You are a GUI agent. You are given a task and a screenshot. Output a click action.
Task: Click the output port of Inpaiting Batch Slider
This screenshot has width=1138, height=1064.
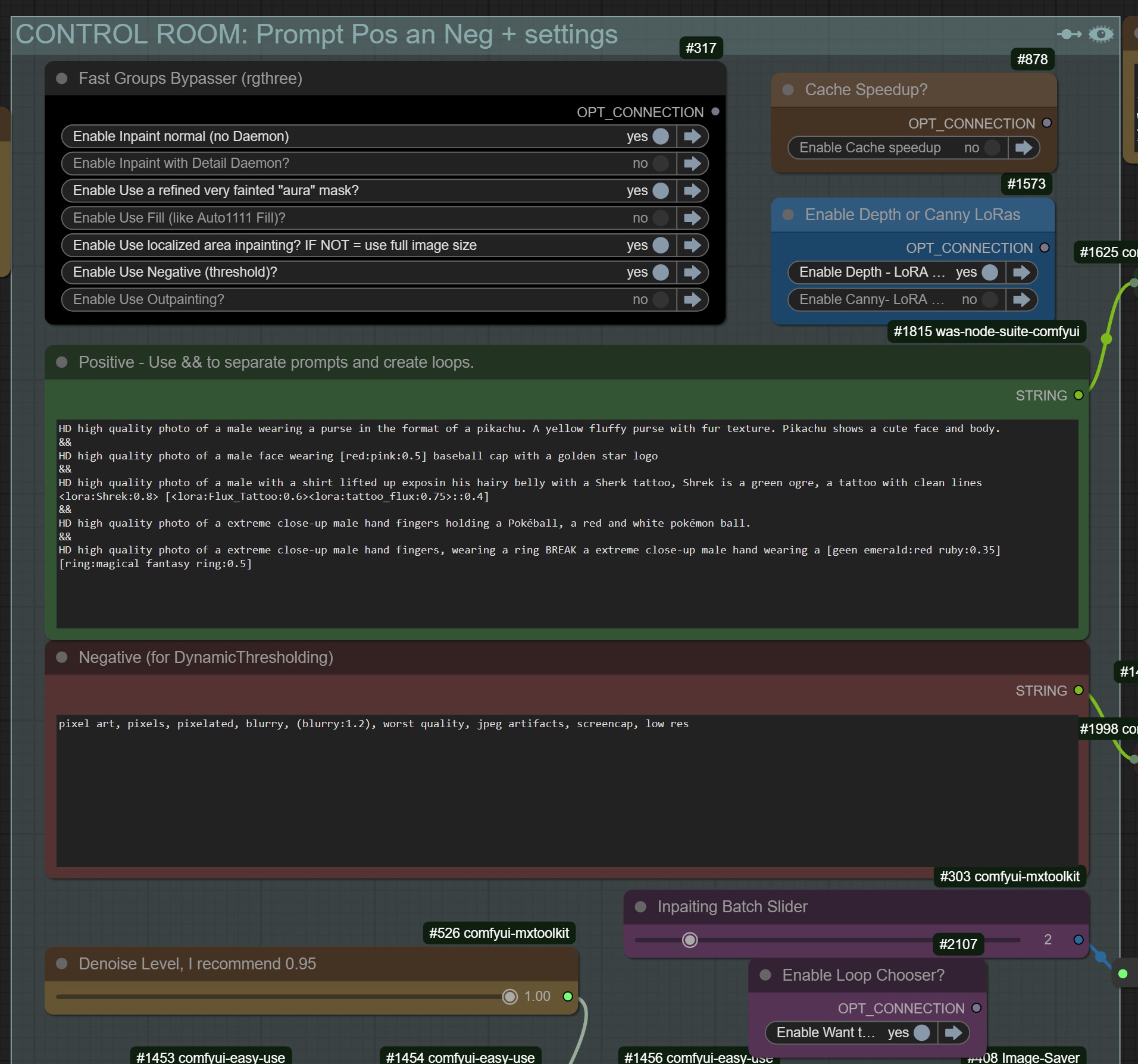(x=1078, y=940)
